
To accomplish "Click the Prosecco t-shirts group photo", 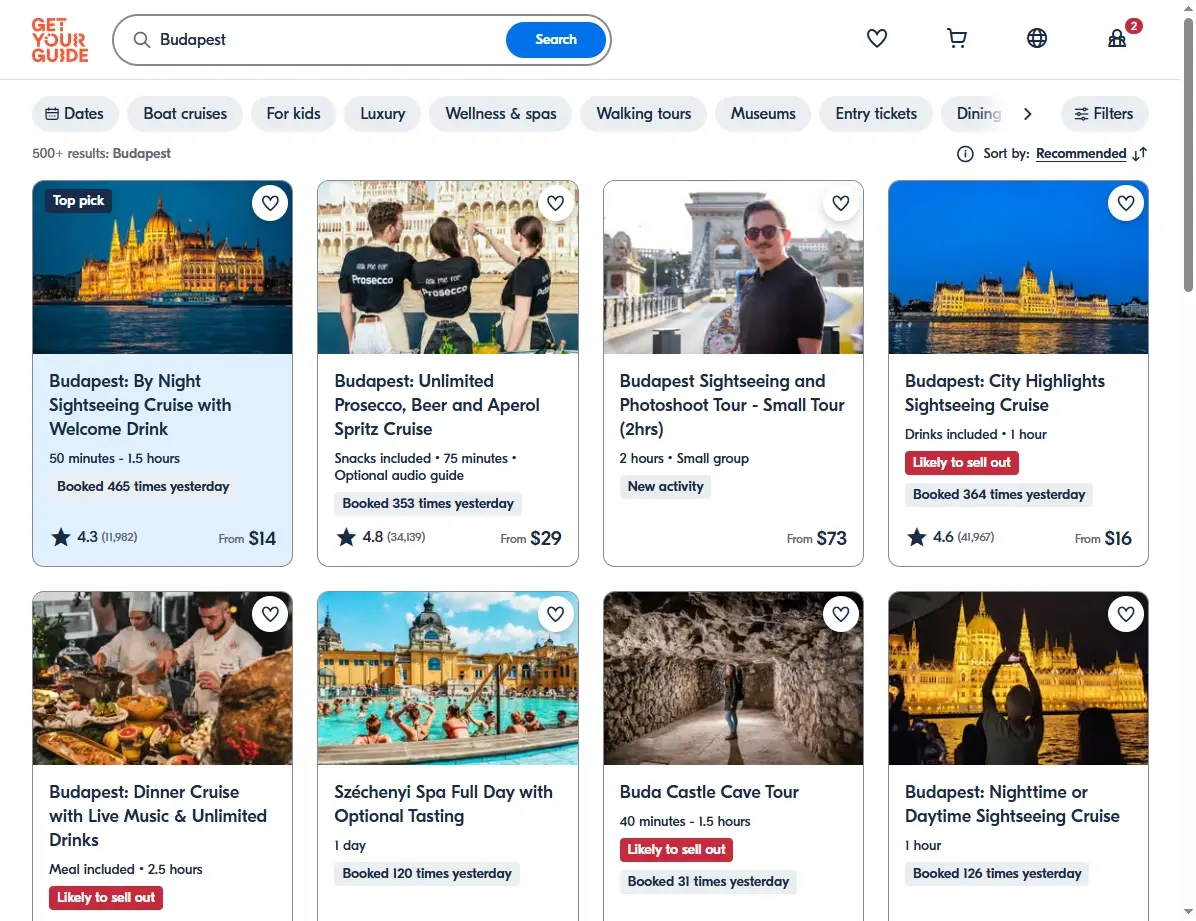I will (x=448, y=267).
